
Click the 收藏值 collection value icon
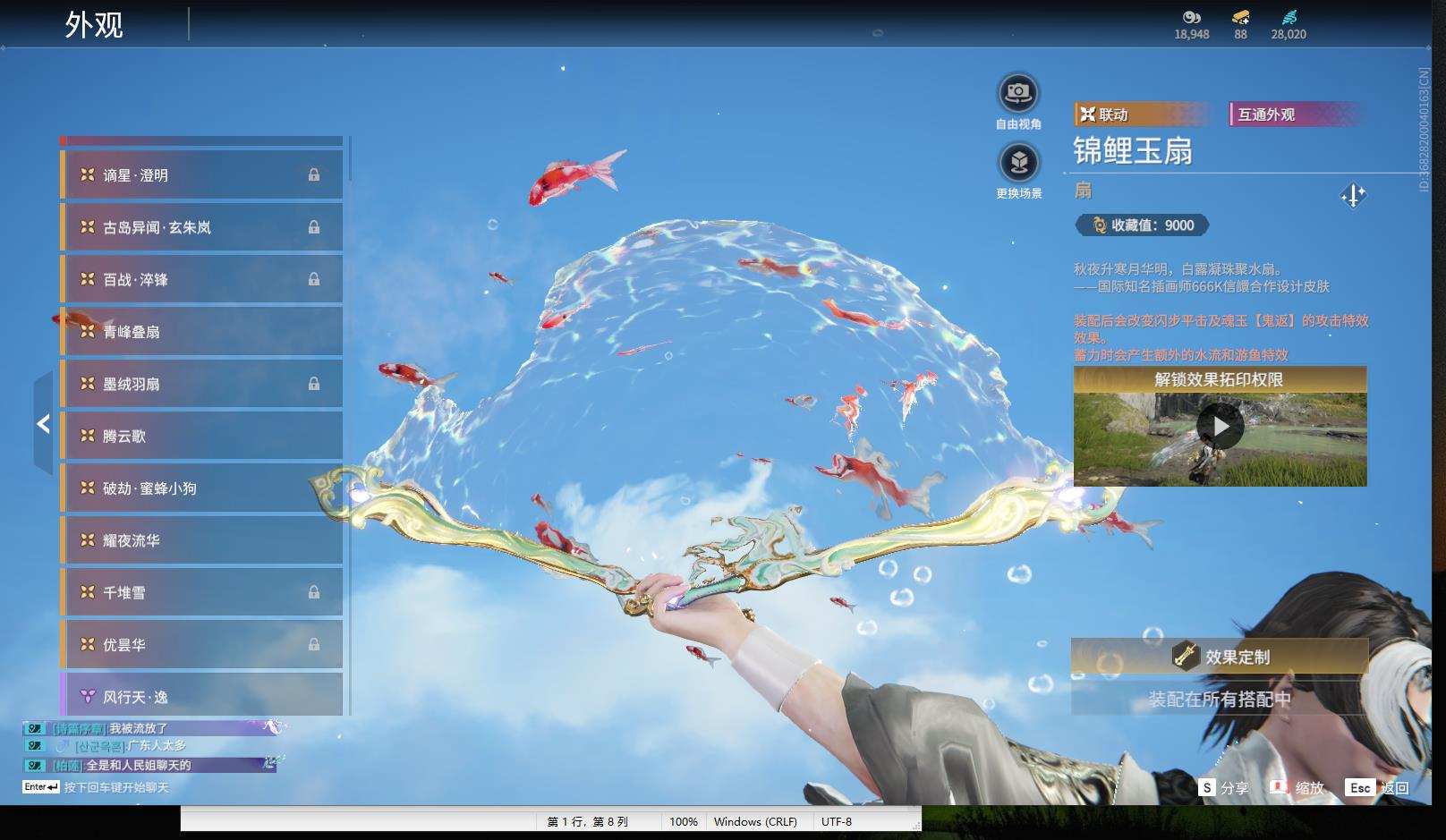coord(1099,225)
